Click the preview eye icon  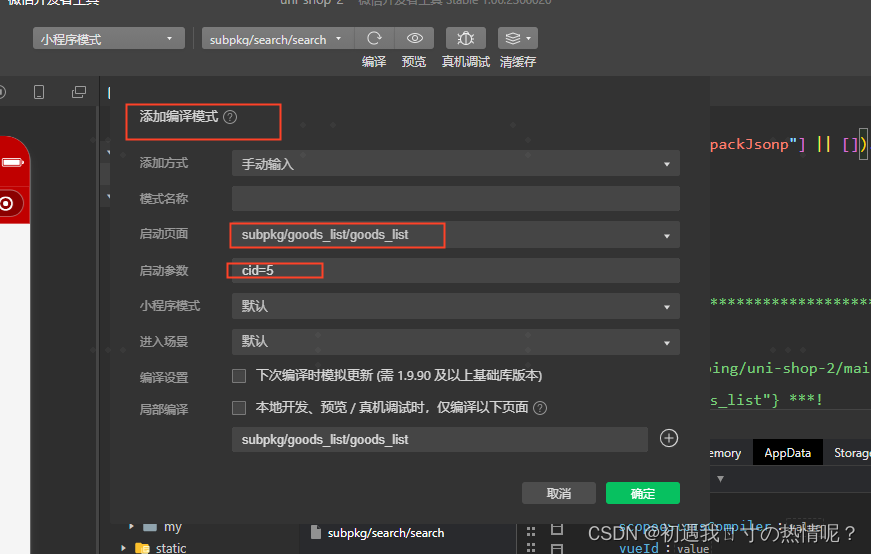point(414,38)
